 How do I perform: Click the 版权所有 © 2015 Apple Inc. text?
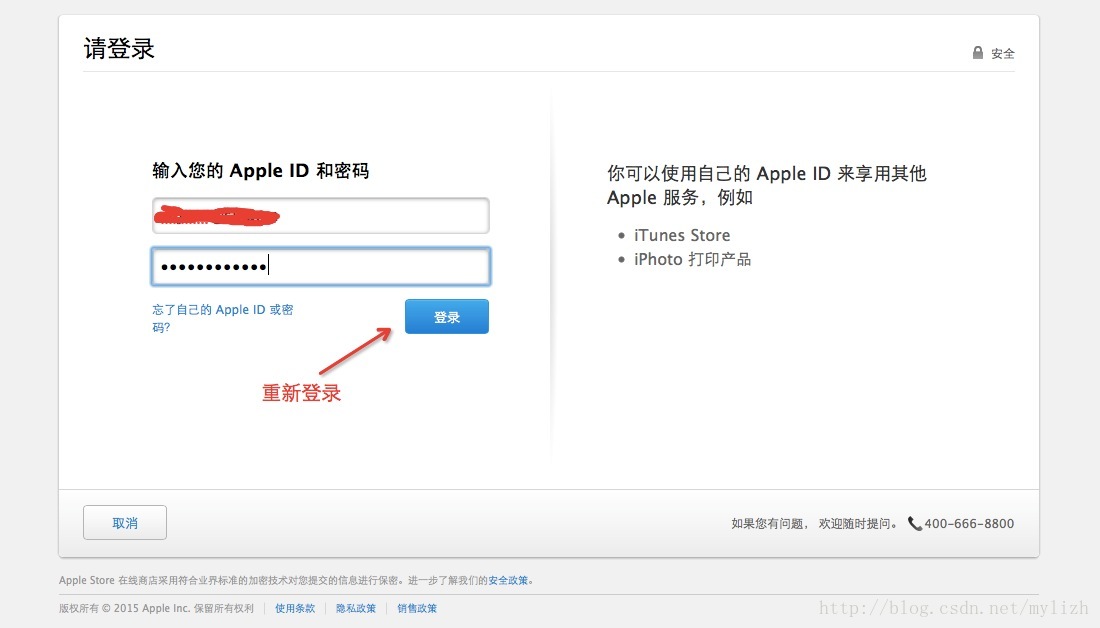pos(124,608)
